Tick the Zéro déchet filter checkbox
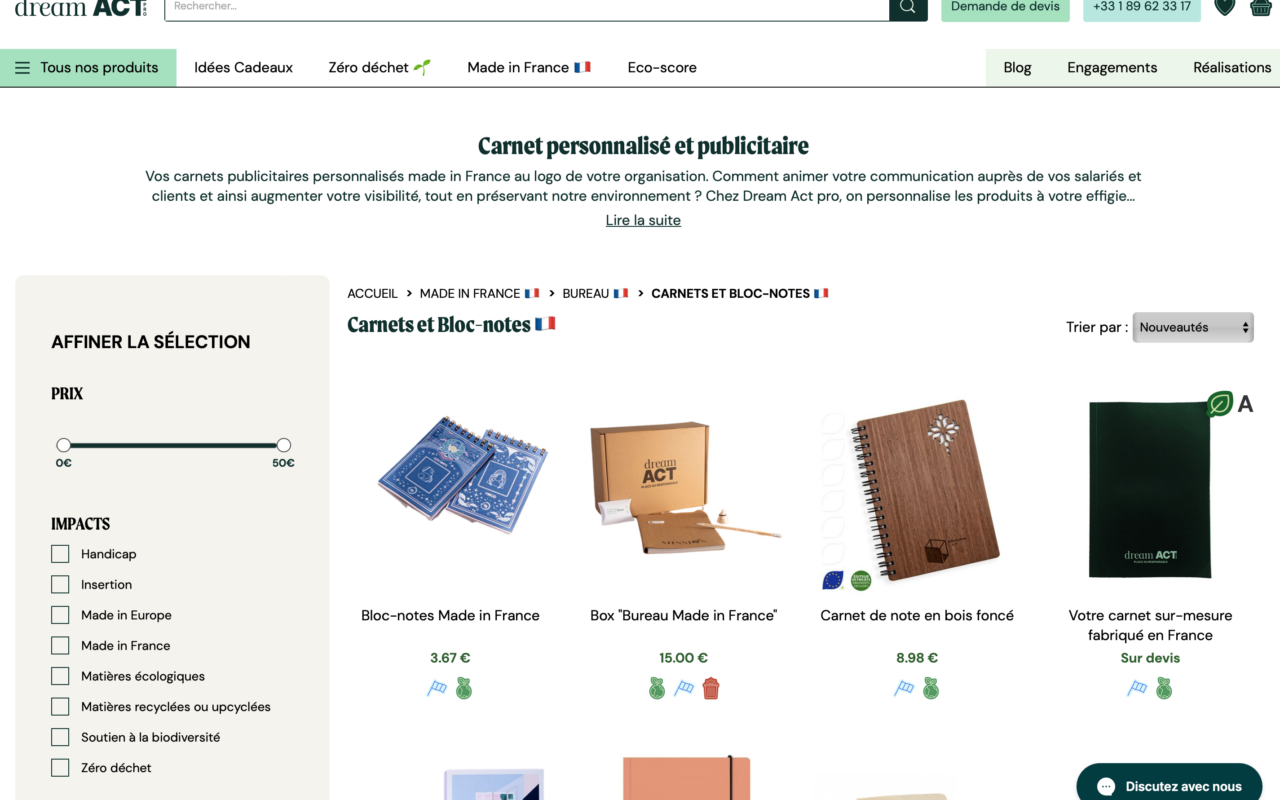 coord(60,768)
